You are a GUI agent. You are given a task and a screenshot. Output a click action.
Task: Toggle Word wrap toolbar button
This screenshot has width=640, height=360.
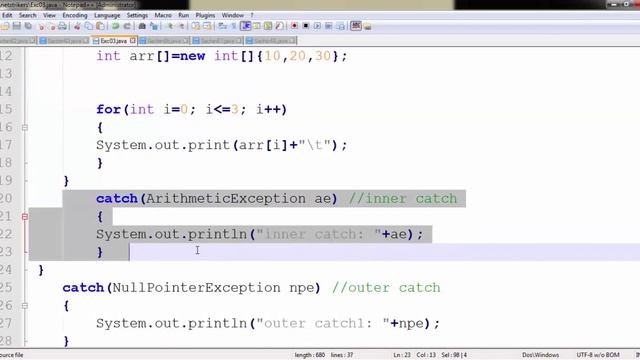(223, 26)
